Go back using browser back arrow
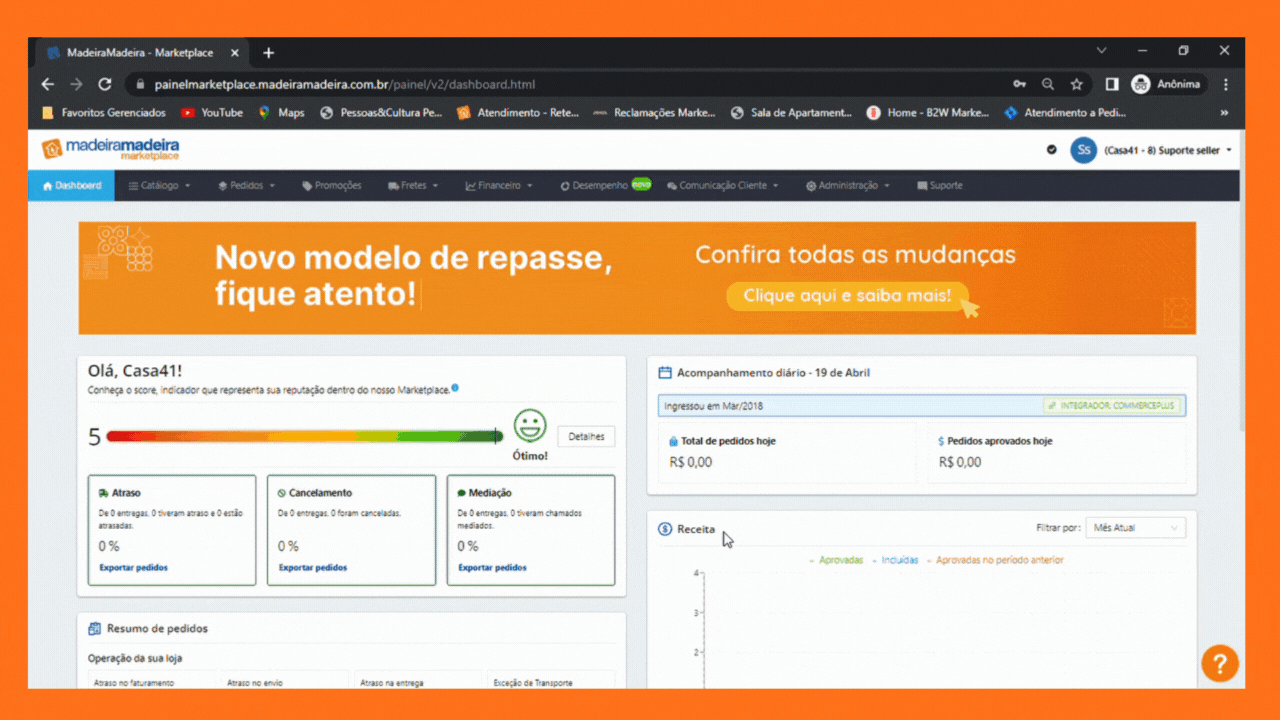The height and width of the screenshot is (720, 1280). point(47,85)
